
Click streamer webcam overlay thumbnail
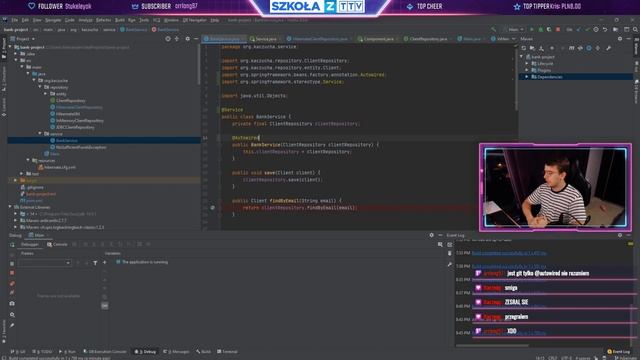[556, 188]
